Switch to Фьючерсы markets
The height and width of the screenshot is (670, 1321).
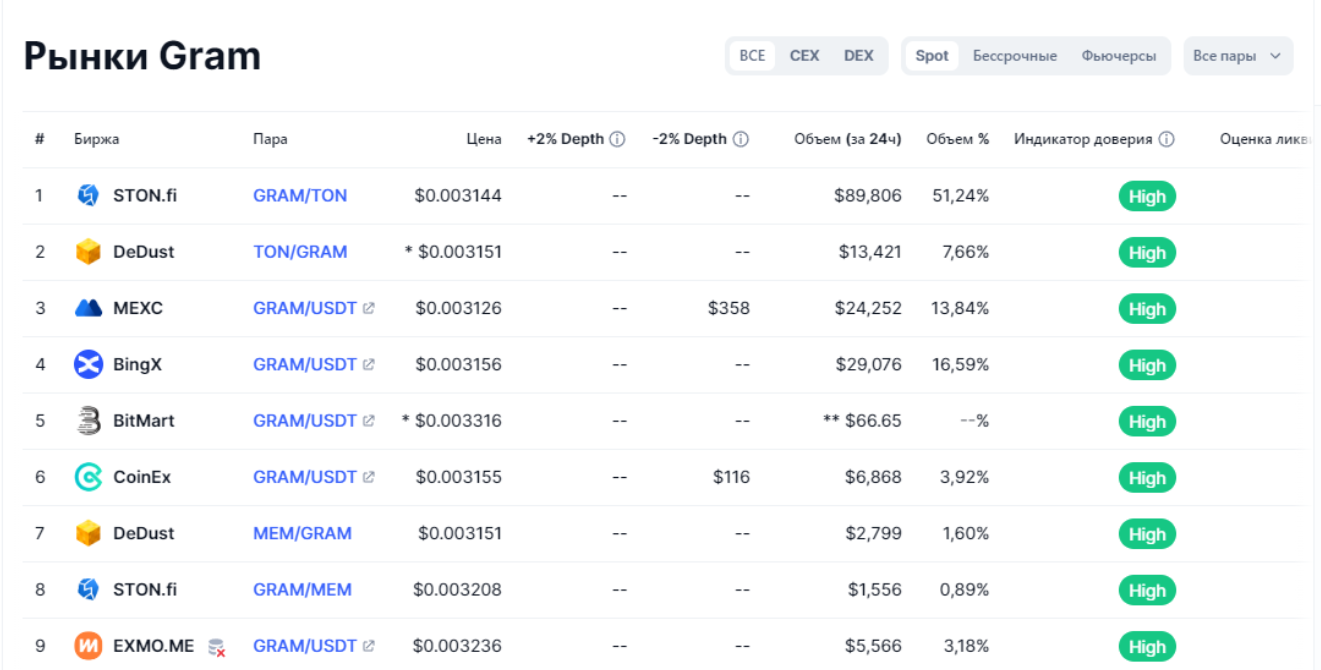tap(1119, 56)
